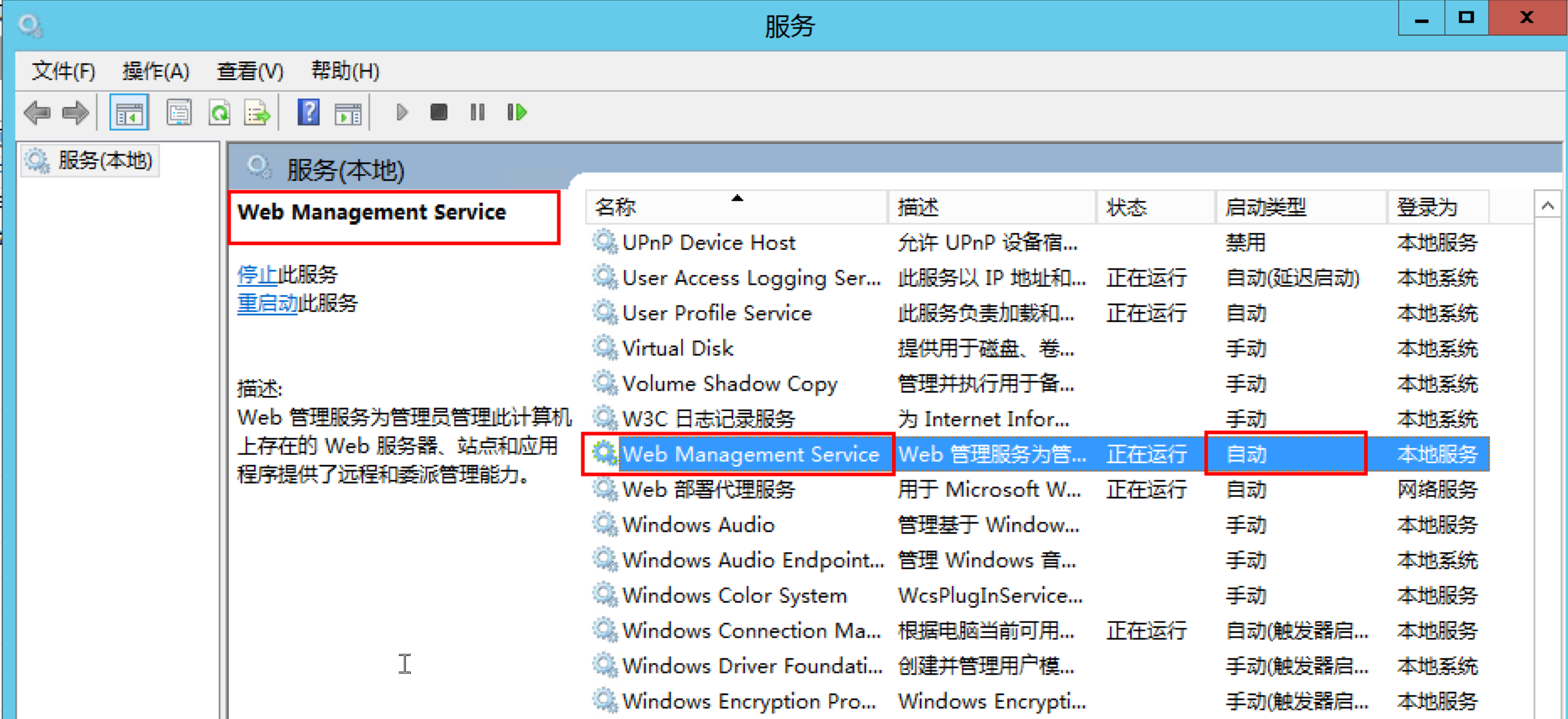1568x719 pixels.
Task: Select 服务(本地) in the left tree
Action: coord(104,161)
